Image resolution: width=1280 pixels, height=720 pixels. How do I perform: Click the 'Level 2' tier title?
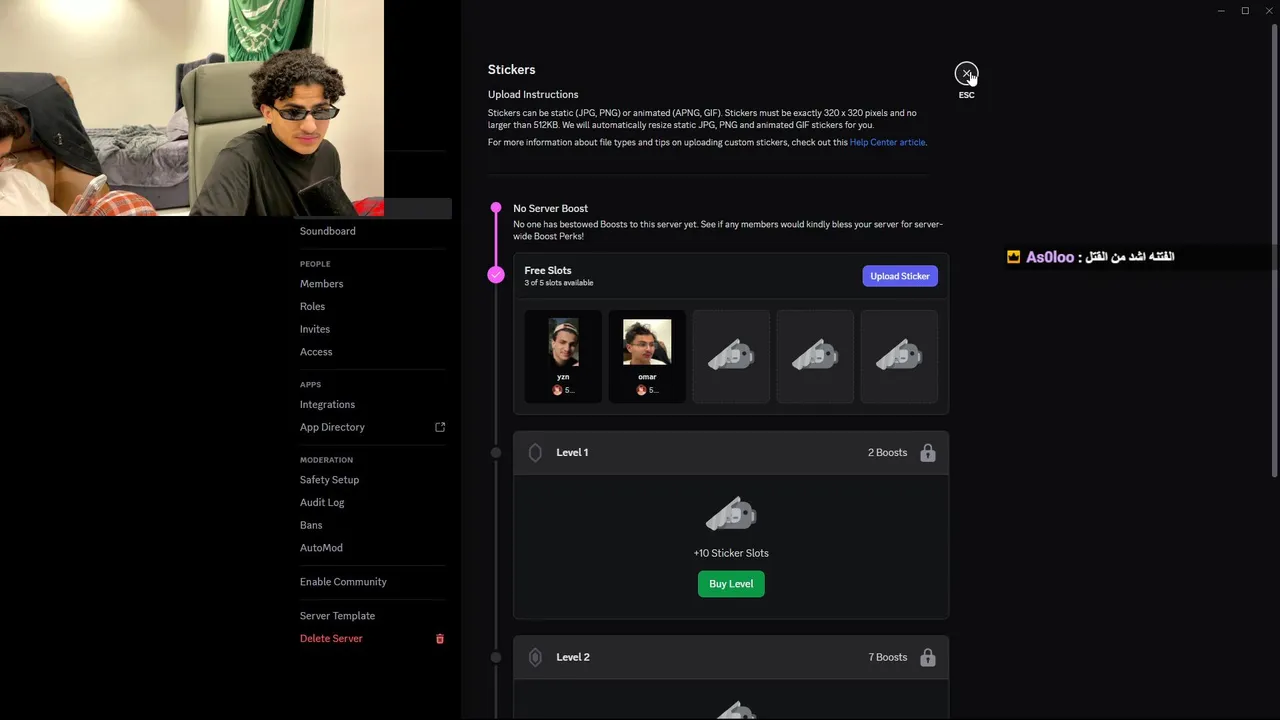tap(573, 657)
